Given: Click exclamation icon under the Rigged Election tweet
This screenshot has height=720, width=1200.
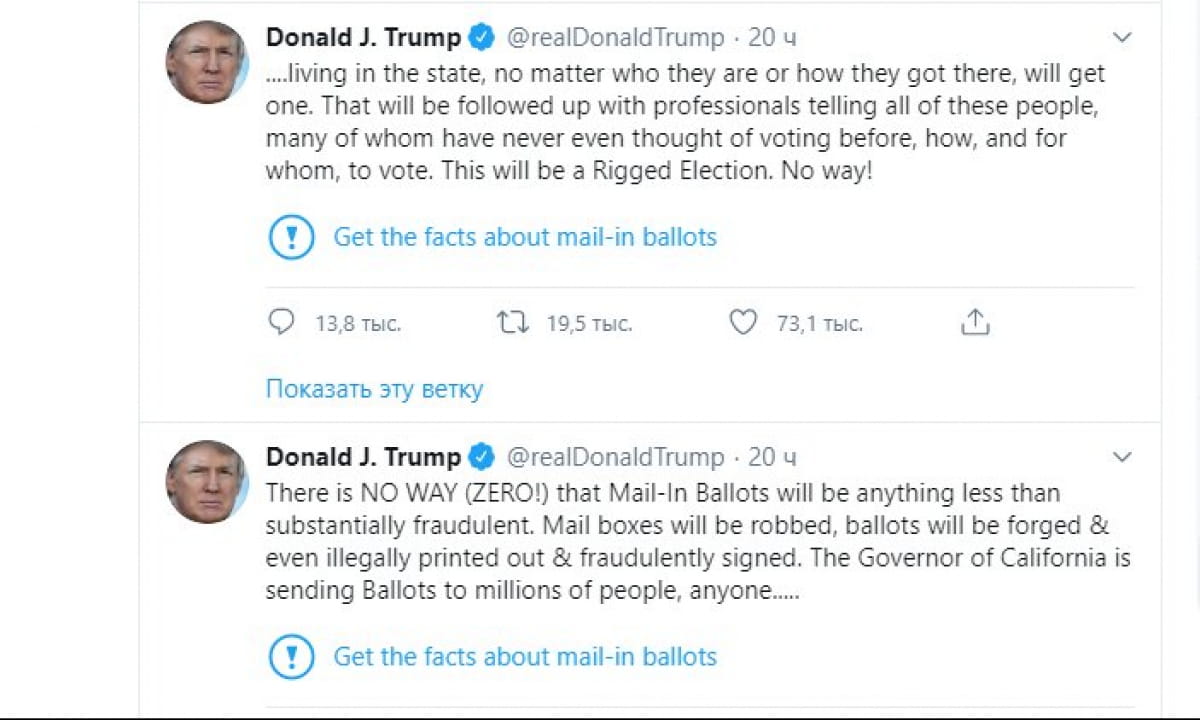Looking at the screenshot, I should 292,237.
